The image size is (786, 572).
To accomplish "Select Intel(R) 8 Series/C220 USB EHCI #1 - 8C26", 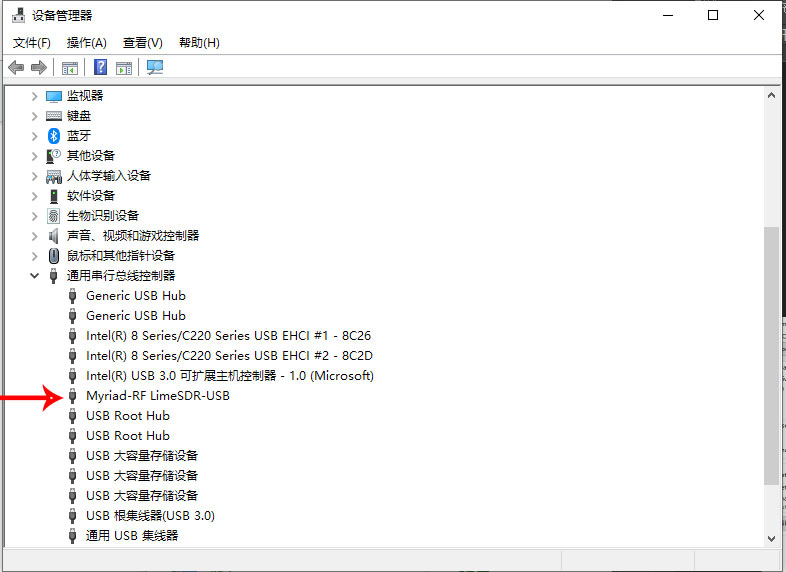I will tap(229, 336).
